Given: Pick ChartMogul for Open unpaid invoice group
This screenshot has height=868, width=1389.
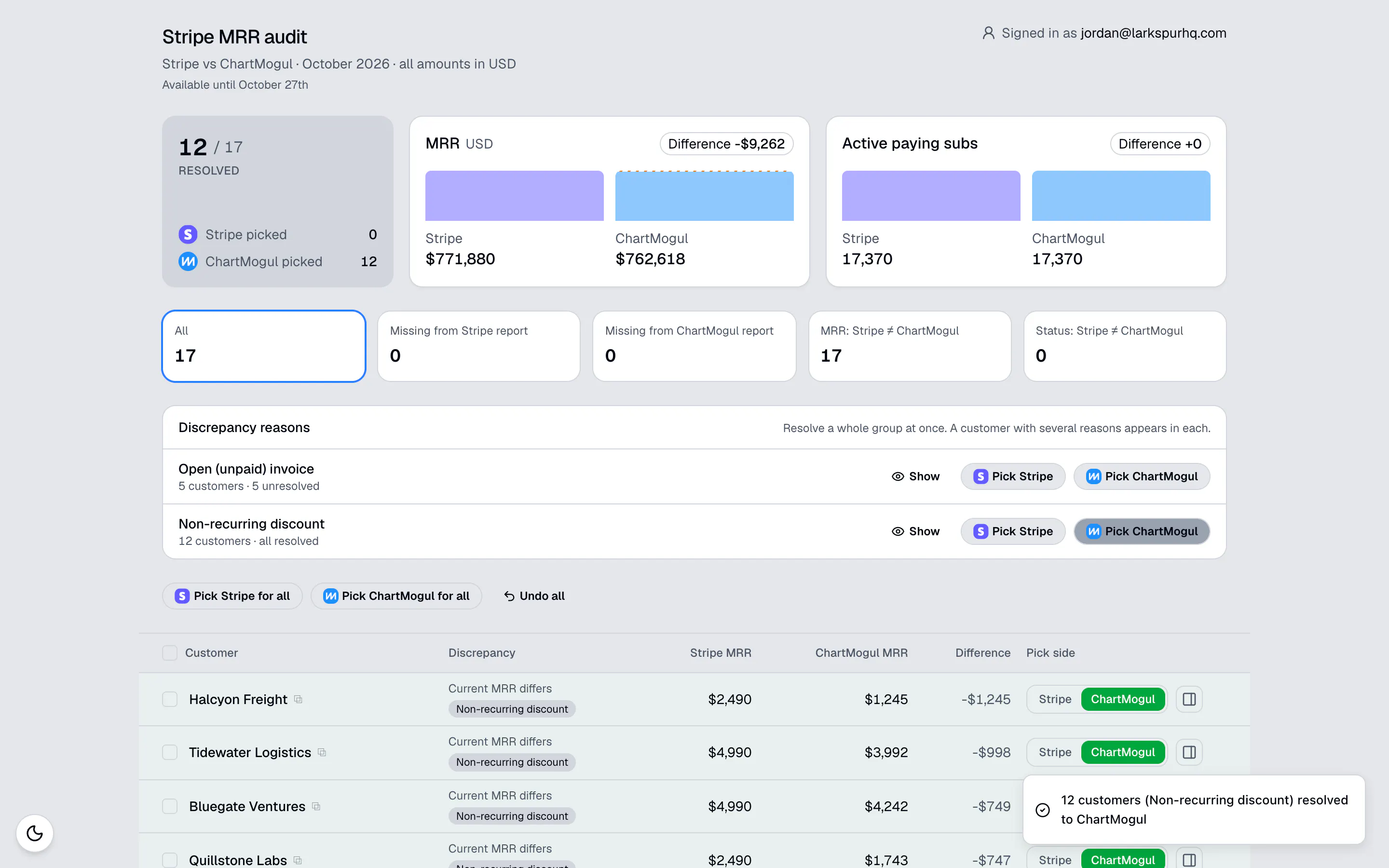Looking at the screenshot, I should 1142,476.
